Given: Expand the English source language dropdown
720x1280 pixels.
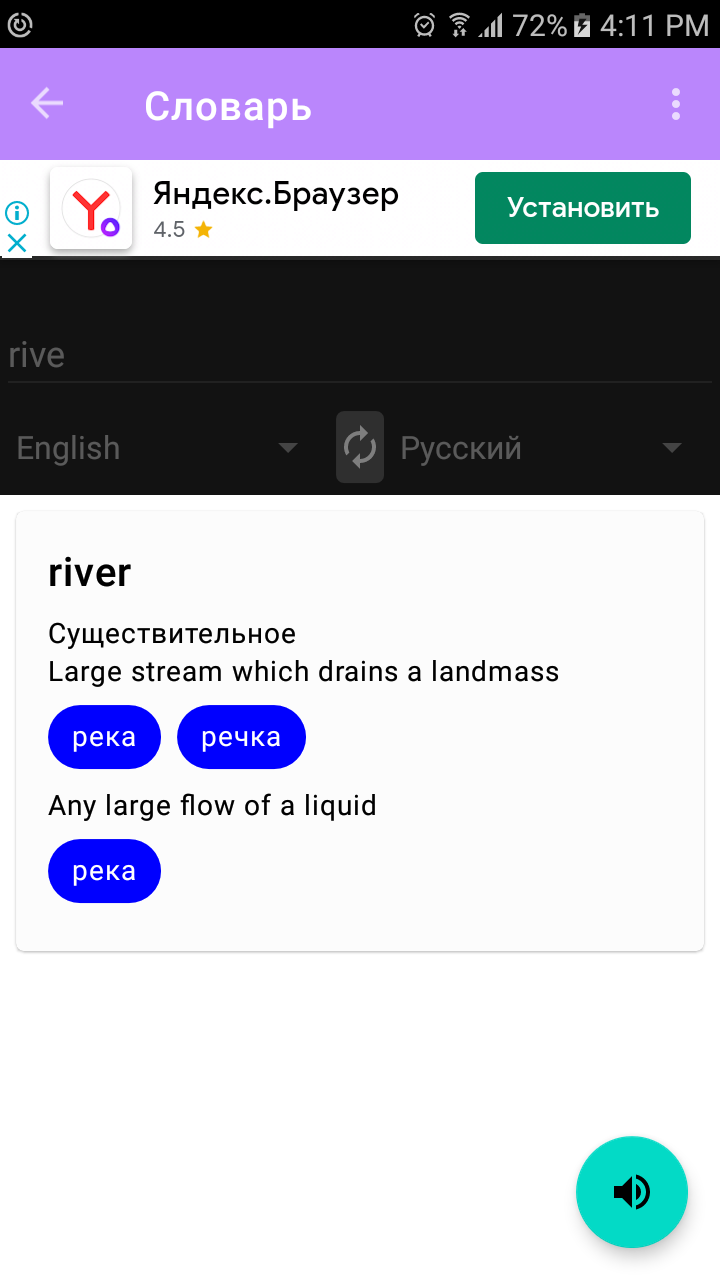Looking at the screenshot, I should click(x=158, y=448).
